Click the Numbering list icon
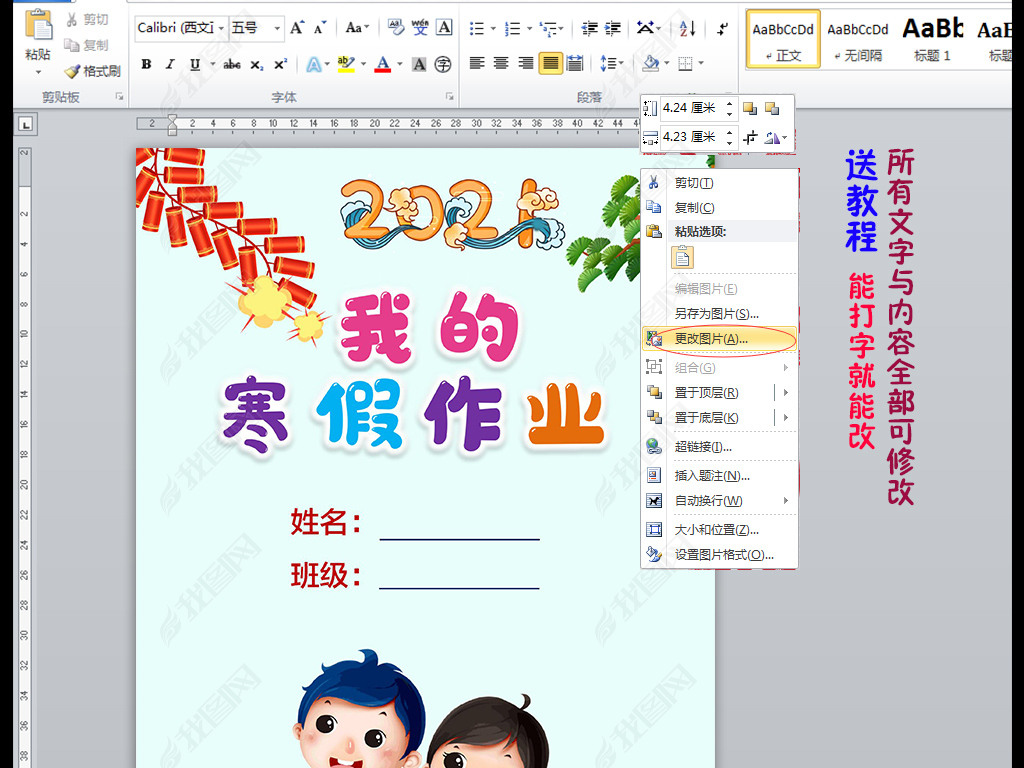The width and height of the screenshot is (1024, 768). pos(513,28)
